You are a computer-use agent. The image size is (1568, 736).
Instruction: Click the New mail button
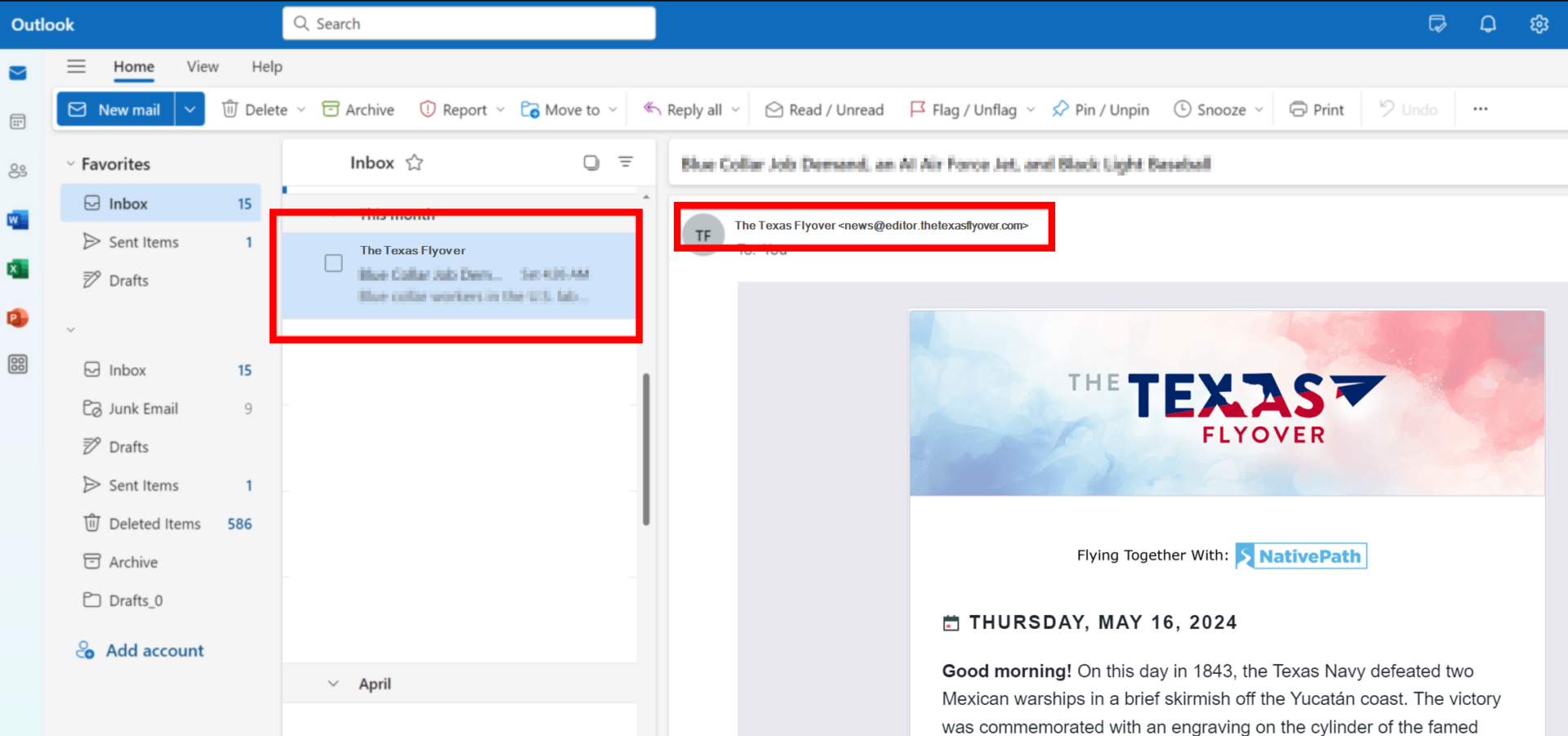[115, 109]
